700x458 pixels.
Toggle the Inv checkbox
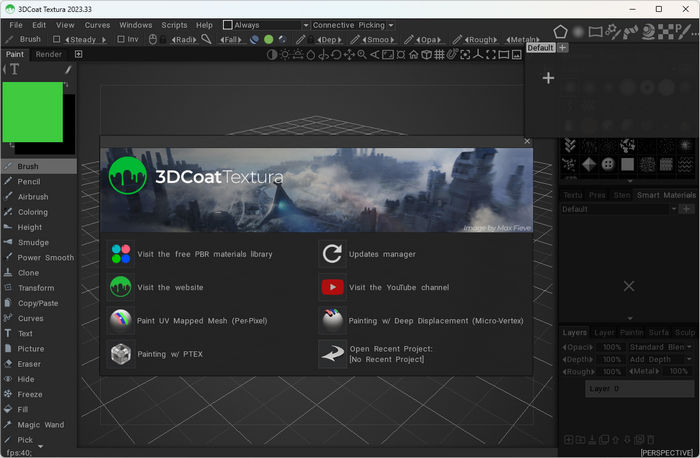click(121, 40)
